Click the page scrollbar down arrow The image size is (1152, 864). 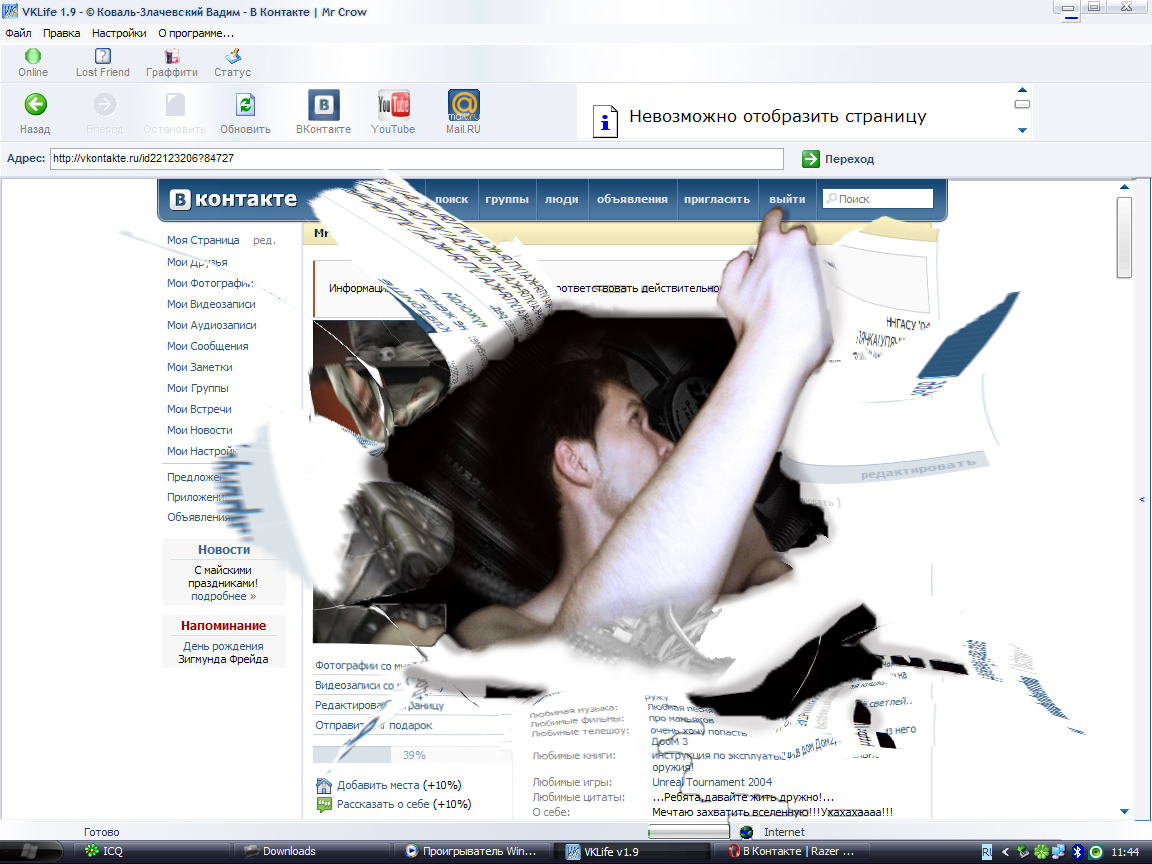tap(1124, 811)
